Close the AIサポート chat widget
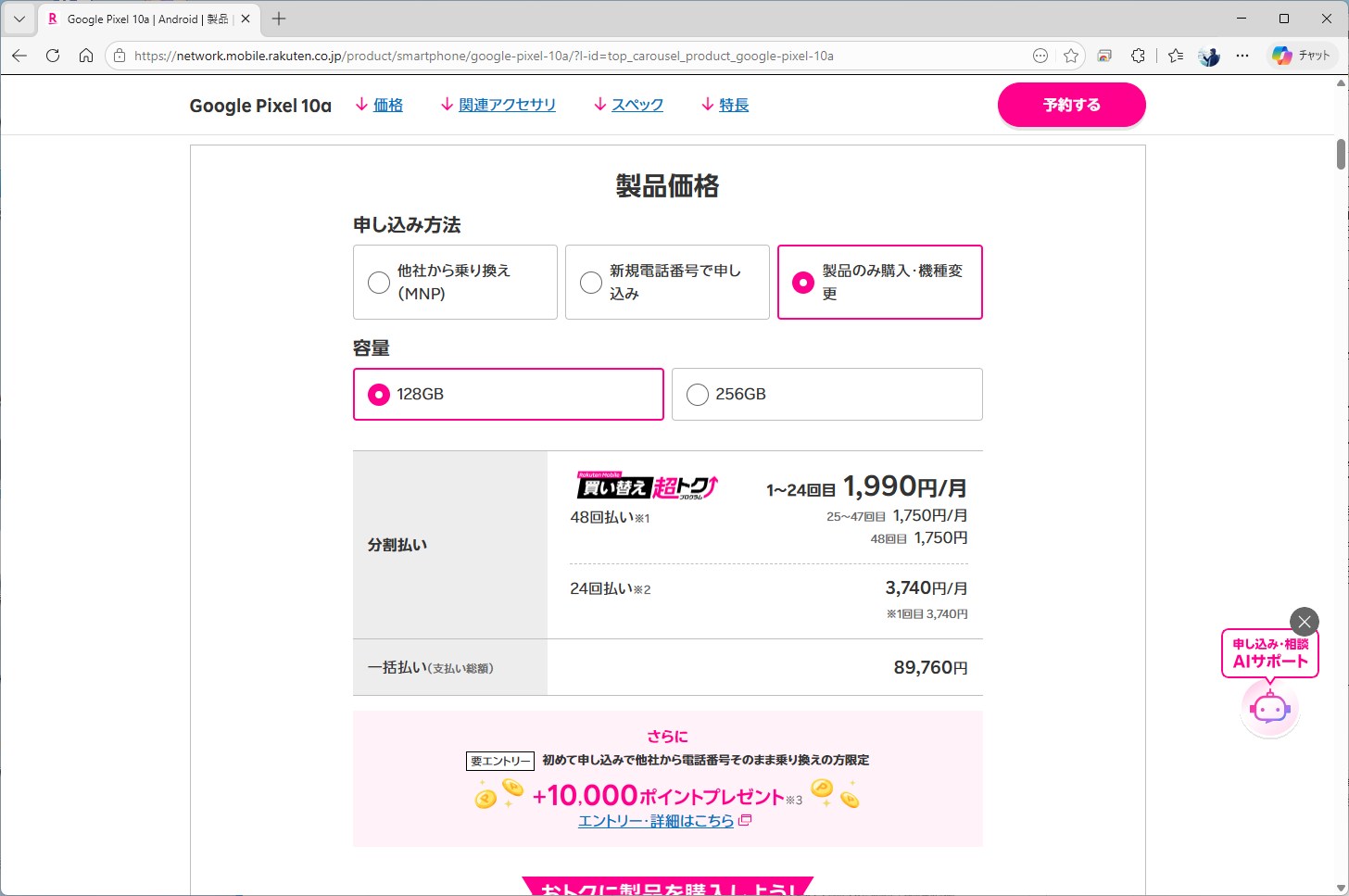 (x=1305, y=622)
